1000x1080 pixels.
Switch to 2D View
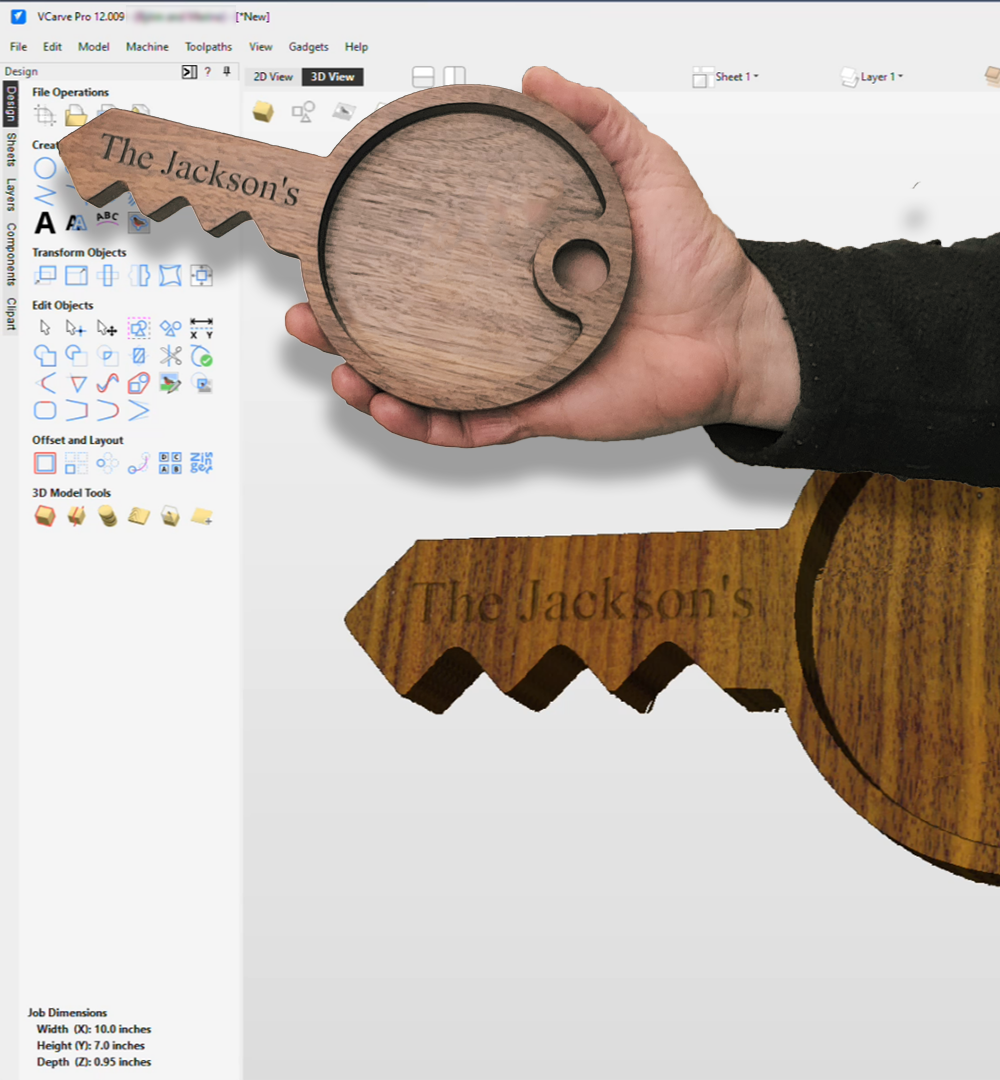tap(272, 76)
